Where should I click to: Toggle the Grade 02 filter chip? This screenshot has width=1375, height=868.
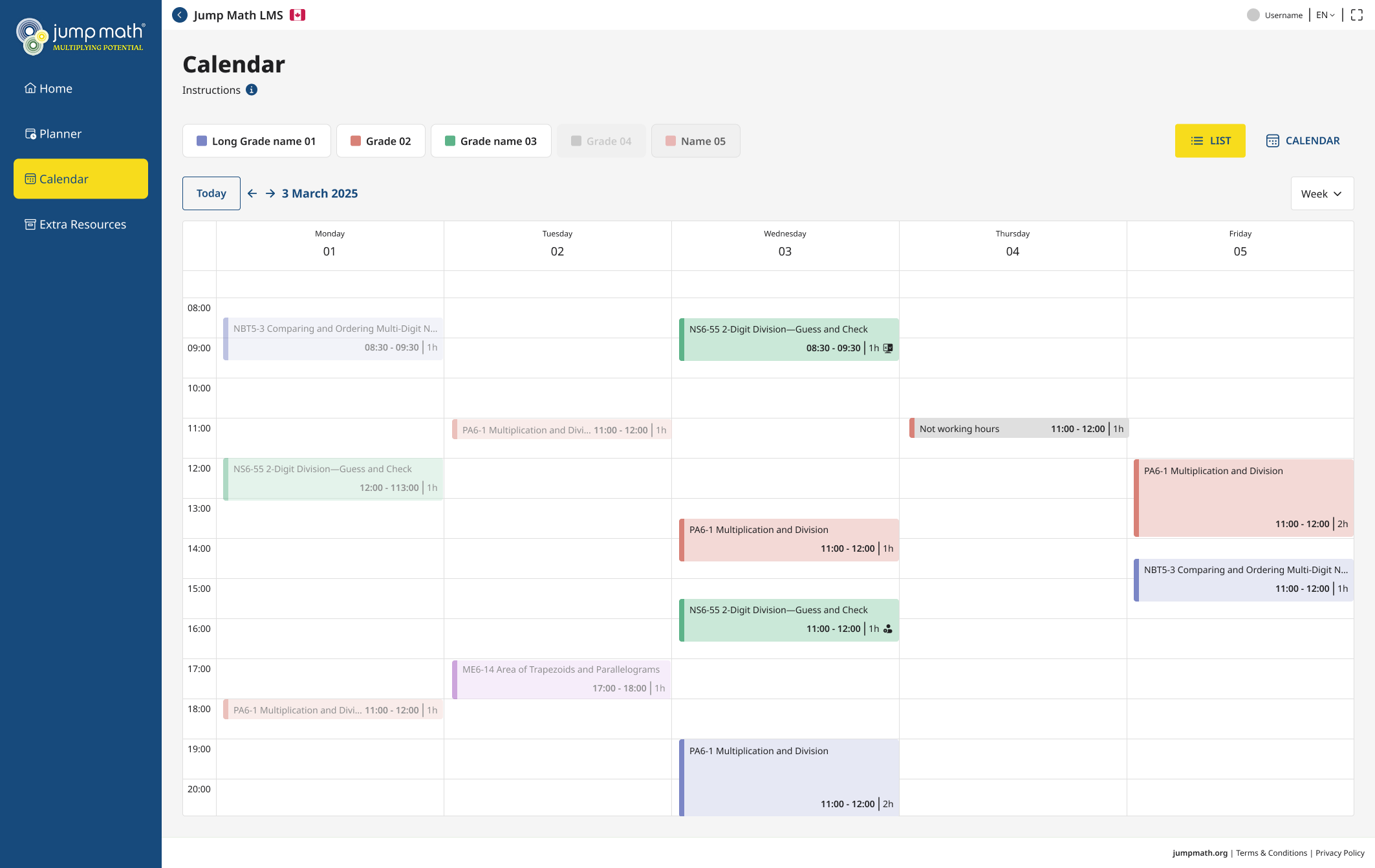coord(380,141)
